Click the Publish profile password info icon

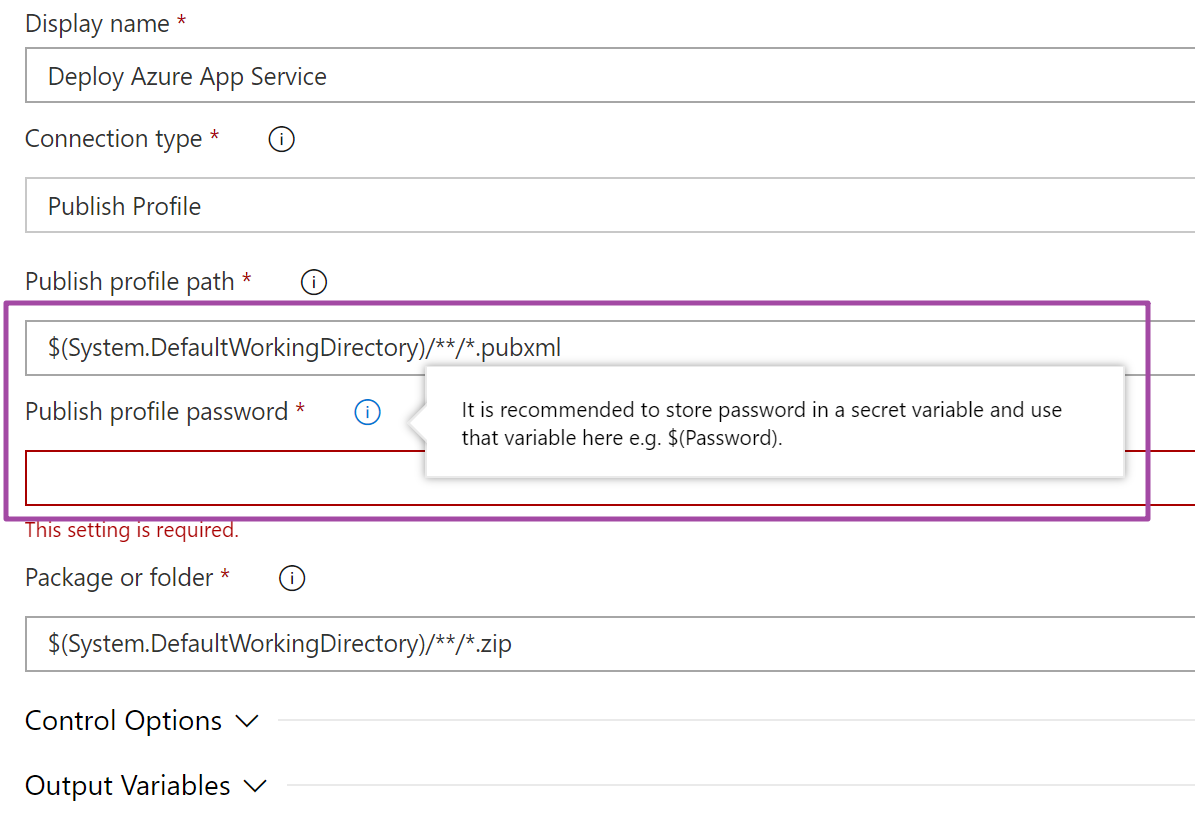tap(367, 412)
